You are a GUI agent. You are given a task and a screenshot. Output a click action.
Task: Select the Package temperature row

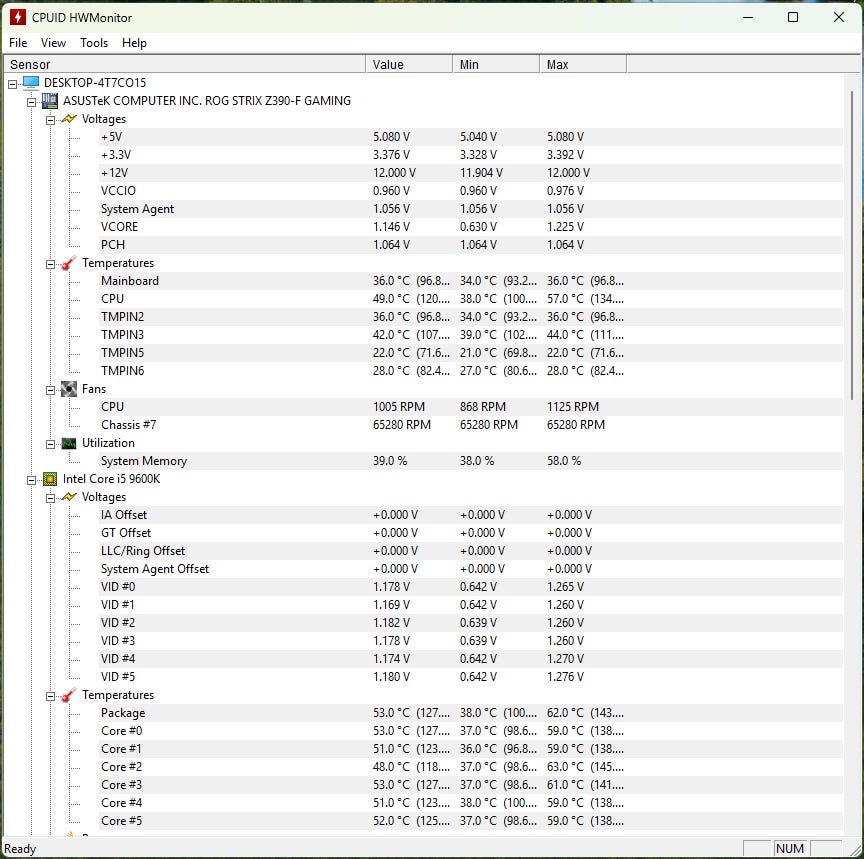coord(471,712)
